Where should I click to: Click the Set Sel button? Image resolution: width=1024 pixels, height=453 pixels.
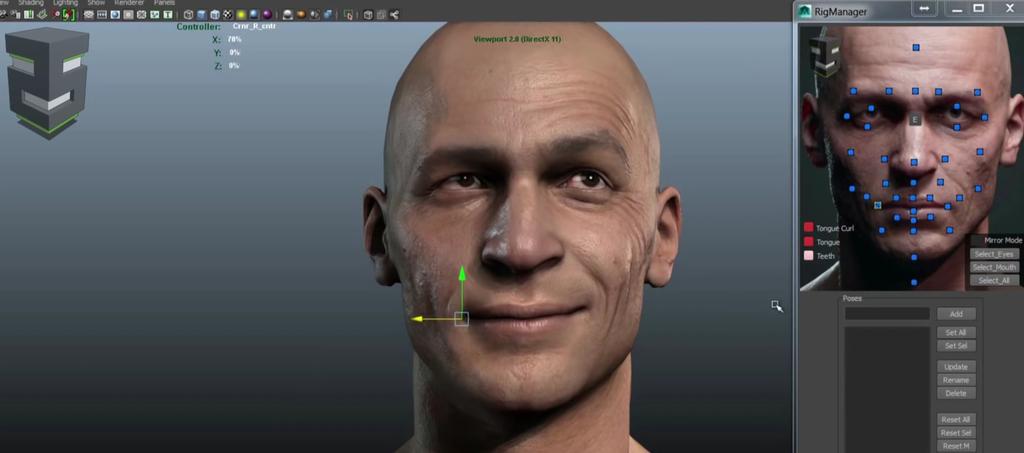point(956,346)
